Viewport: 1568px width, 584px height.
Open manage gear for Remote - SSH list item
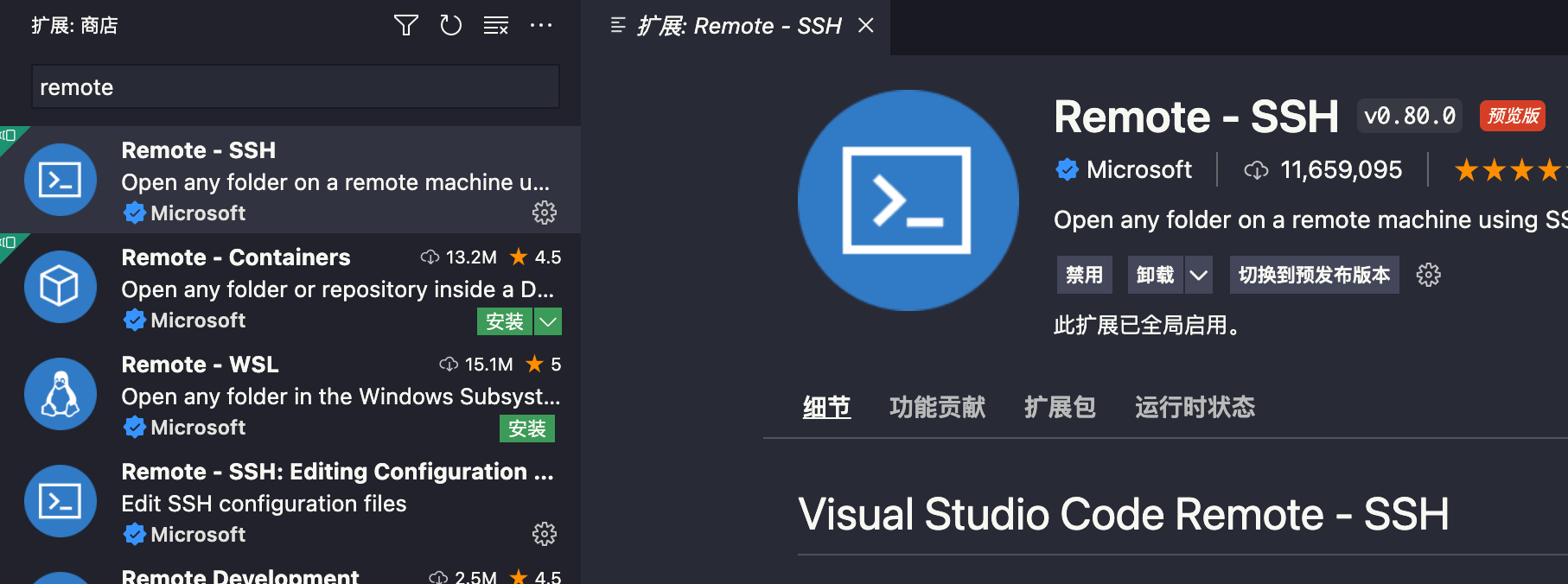coord(545,213)
